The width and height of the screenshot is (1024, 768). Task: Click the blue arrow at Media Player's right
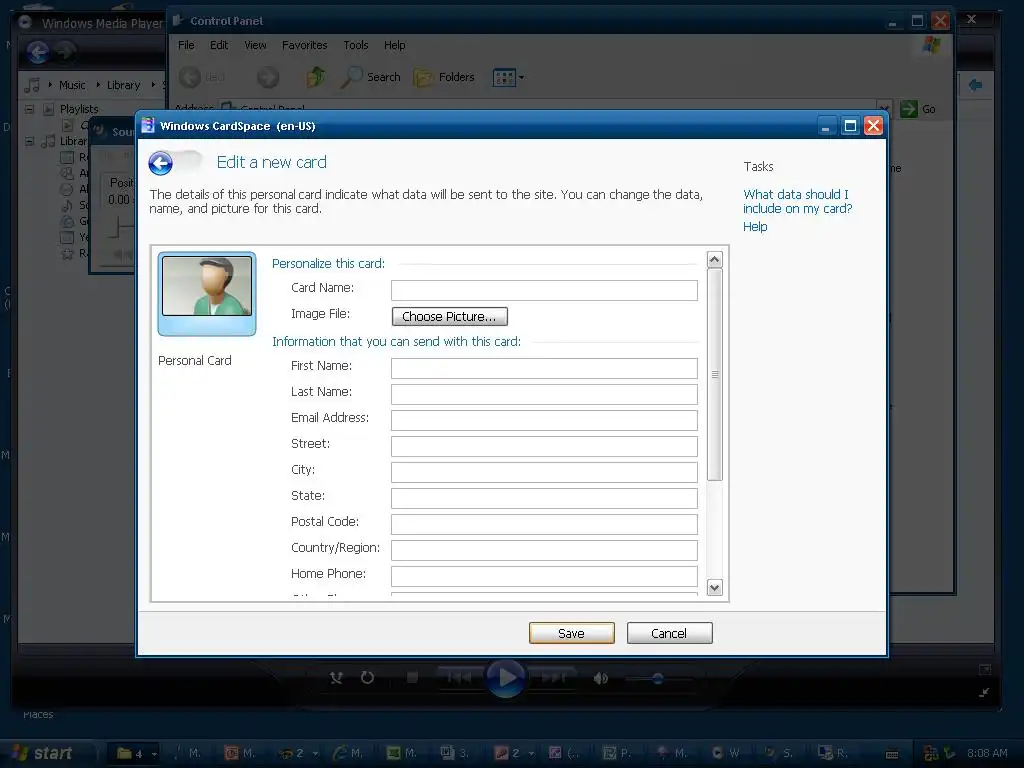point(976,85)
